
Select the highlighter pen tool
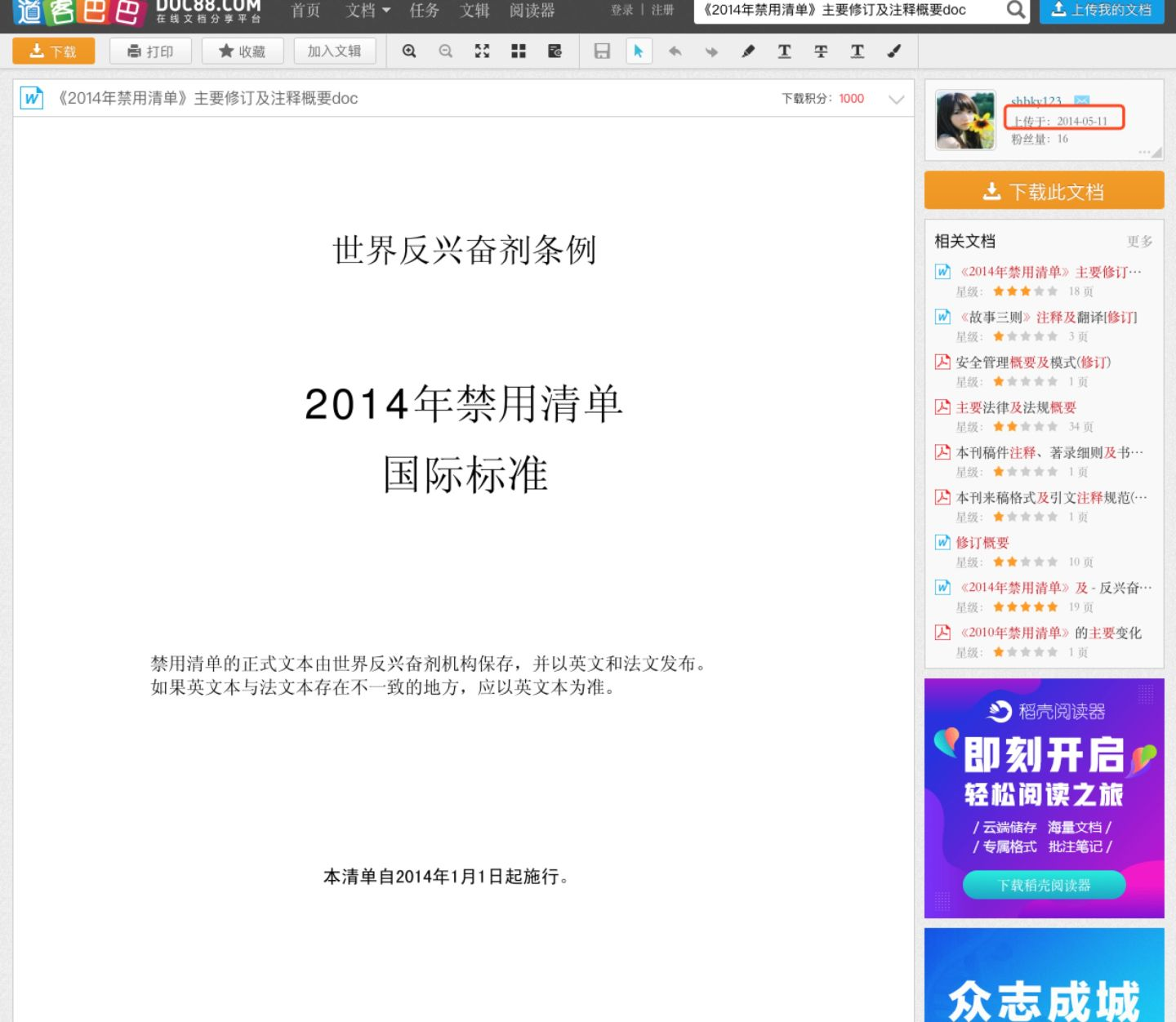click(x=748, y=51)
